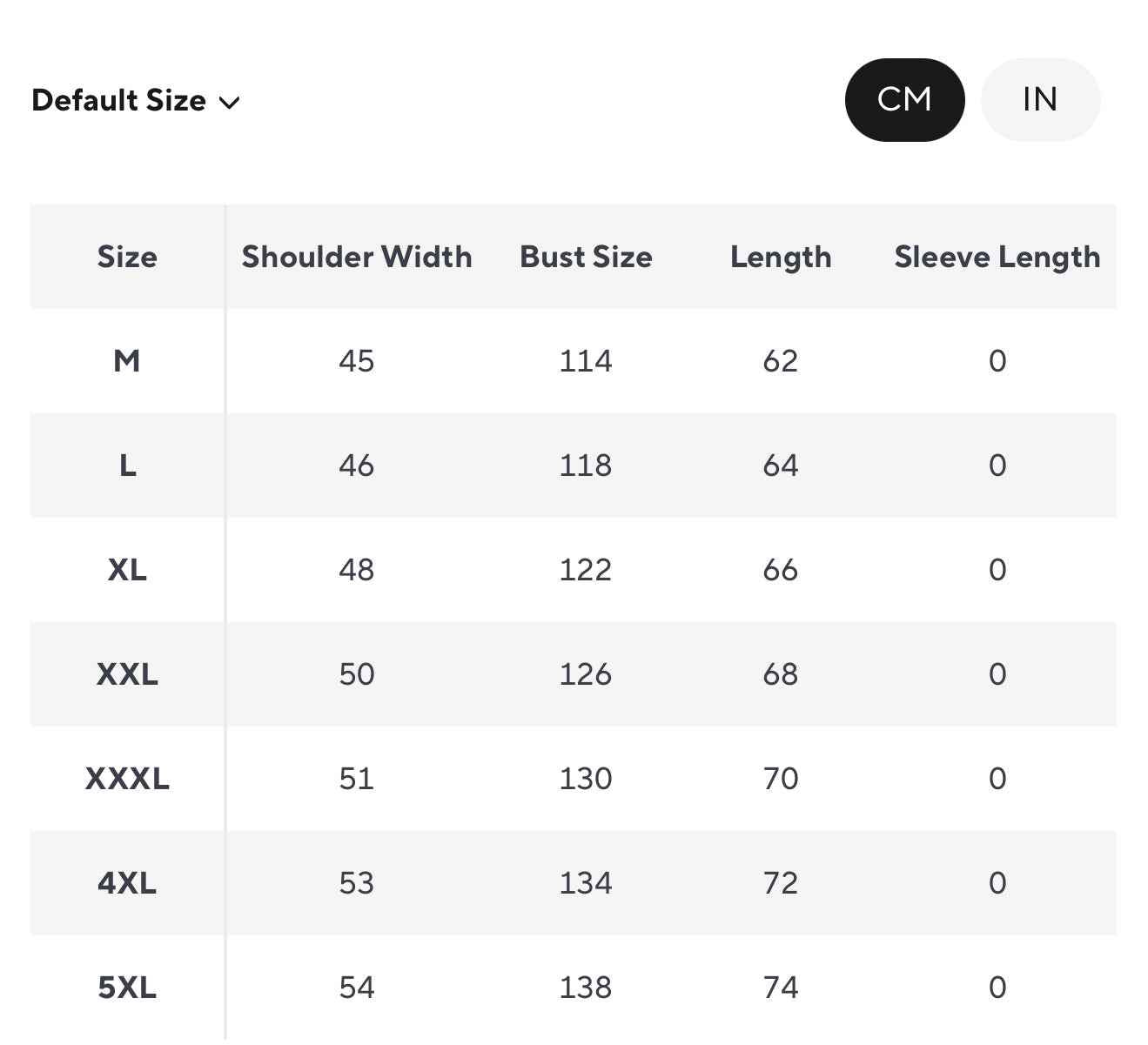Select the XL size row label
Viewport: 1148px width, 1045px height.
(127, 570)
